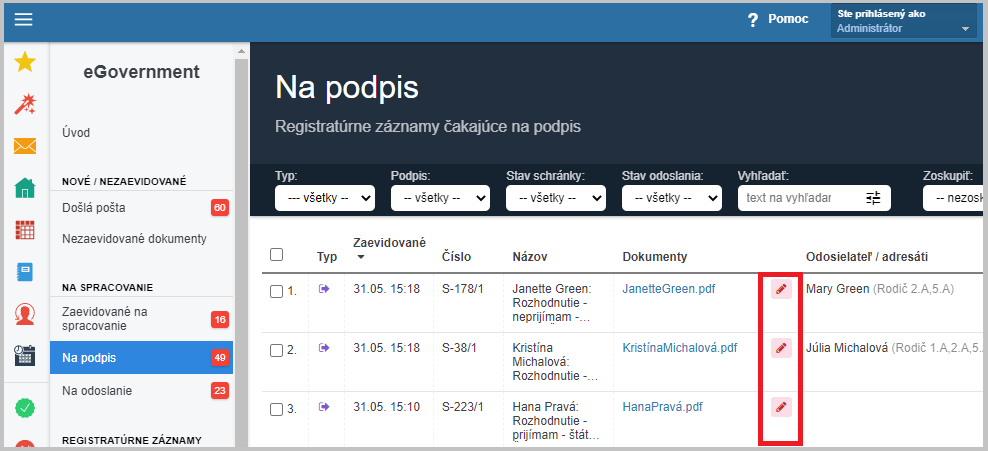Viewport: 988px width, 451px height.
Task: Expand the Administrátor user dropdown
Action: point(904,21)
